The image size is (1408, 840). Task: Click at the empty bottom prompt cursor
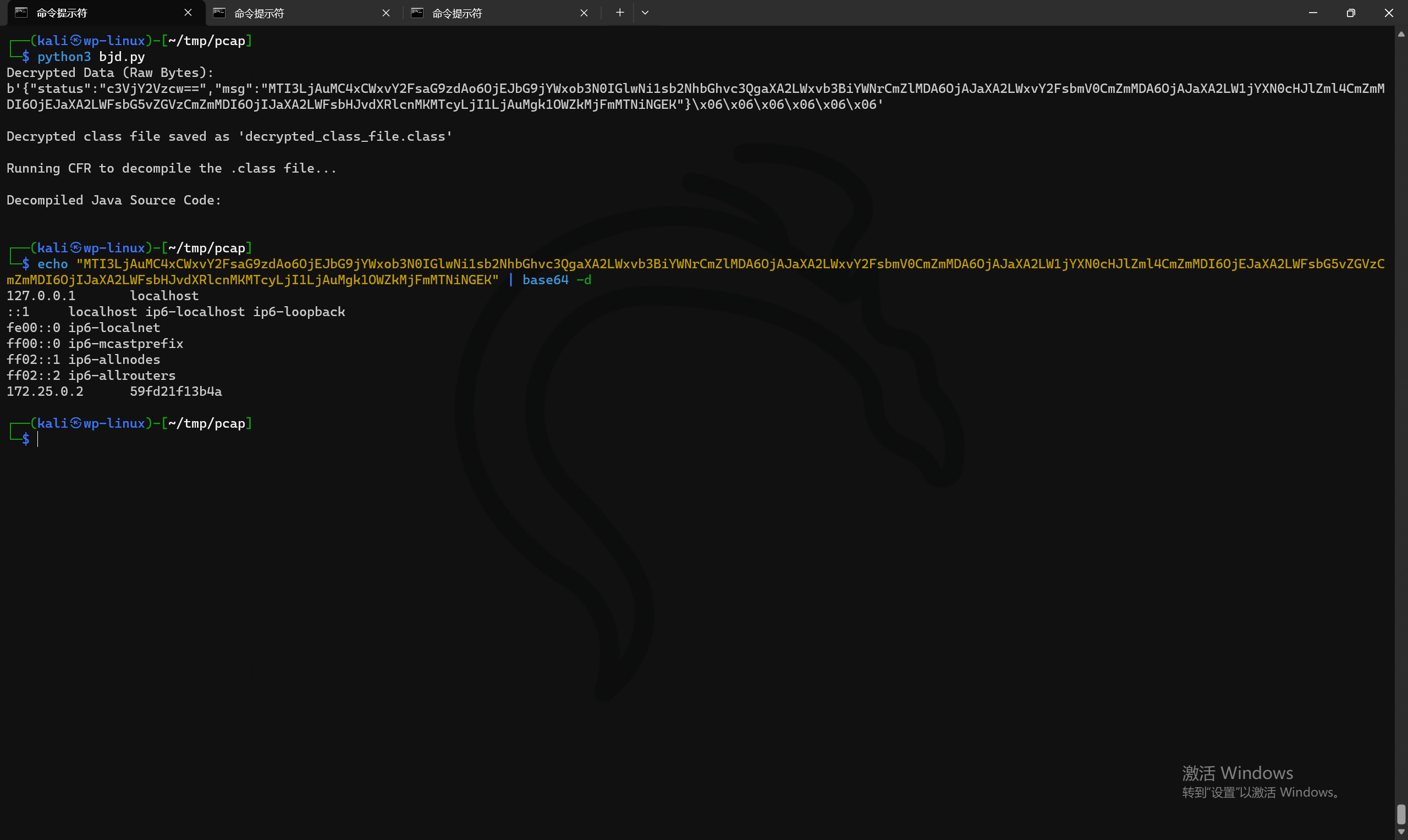(x=38, y=439)
